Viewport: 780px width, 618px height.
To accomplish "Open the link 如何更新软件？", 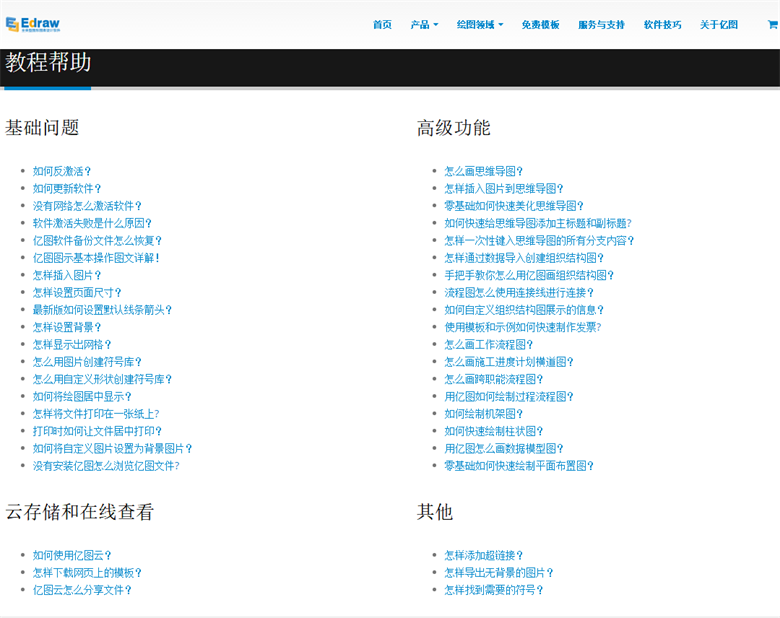I will click(x=67, y=189).
